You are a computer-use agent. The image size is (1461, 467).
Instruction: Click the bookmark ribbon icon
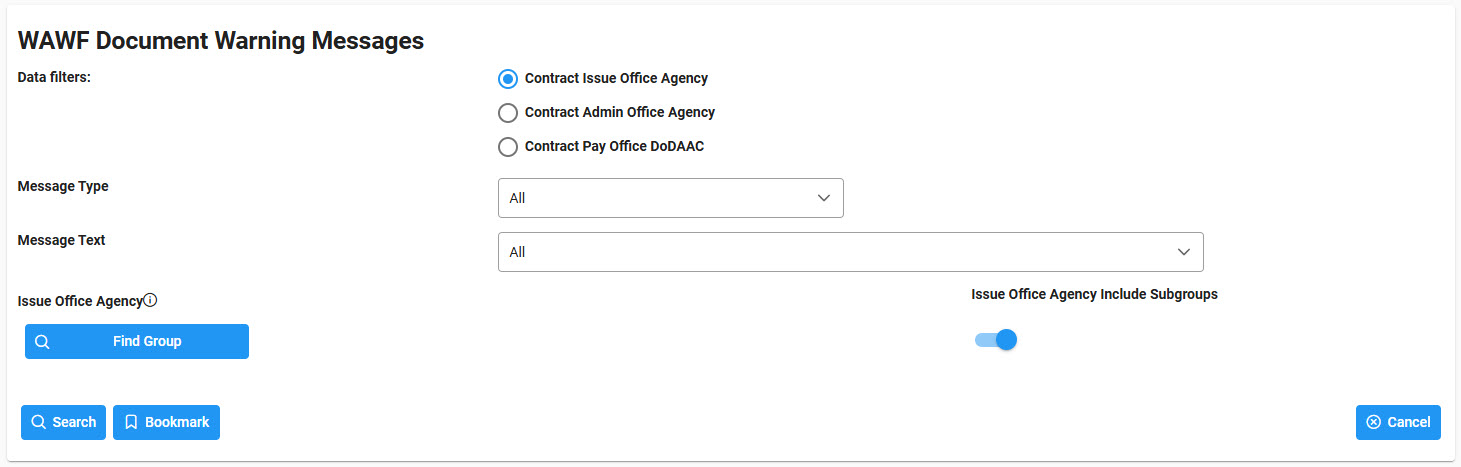pyautogui.click(x=130, y=422)
